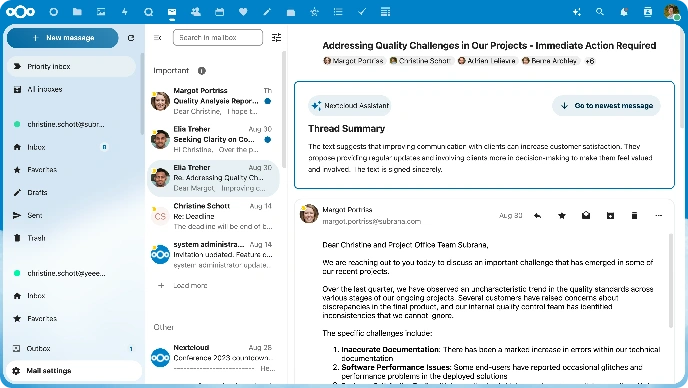Open the mailbox search filter options
Screen dimensions: 688x388
pos(276,38)
